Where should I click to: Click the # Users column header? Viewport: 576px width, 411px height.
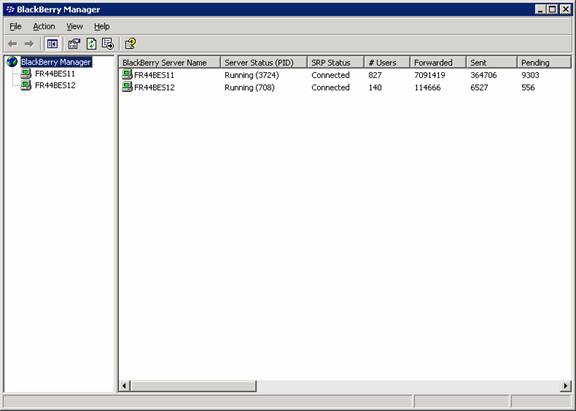pyautogui.click(x=387, y=62)
